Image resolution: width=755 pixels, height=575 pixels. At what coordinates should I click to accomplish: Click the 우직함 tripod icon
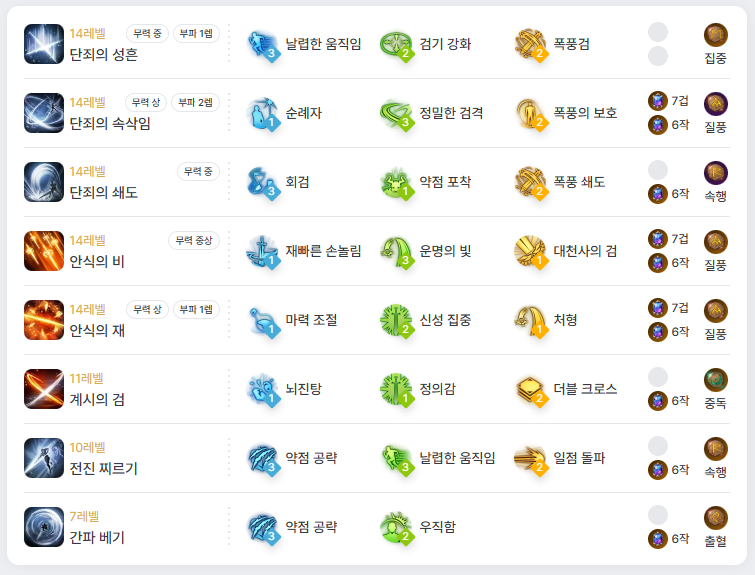click(397, 528)
